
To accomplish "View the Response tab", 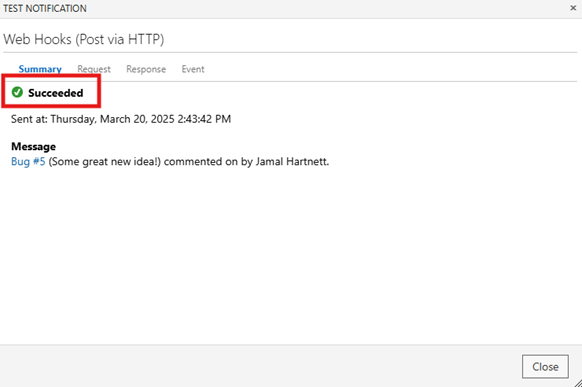I will pos(146,69).
